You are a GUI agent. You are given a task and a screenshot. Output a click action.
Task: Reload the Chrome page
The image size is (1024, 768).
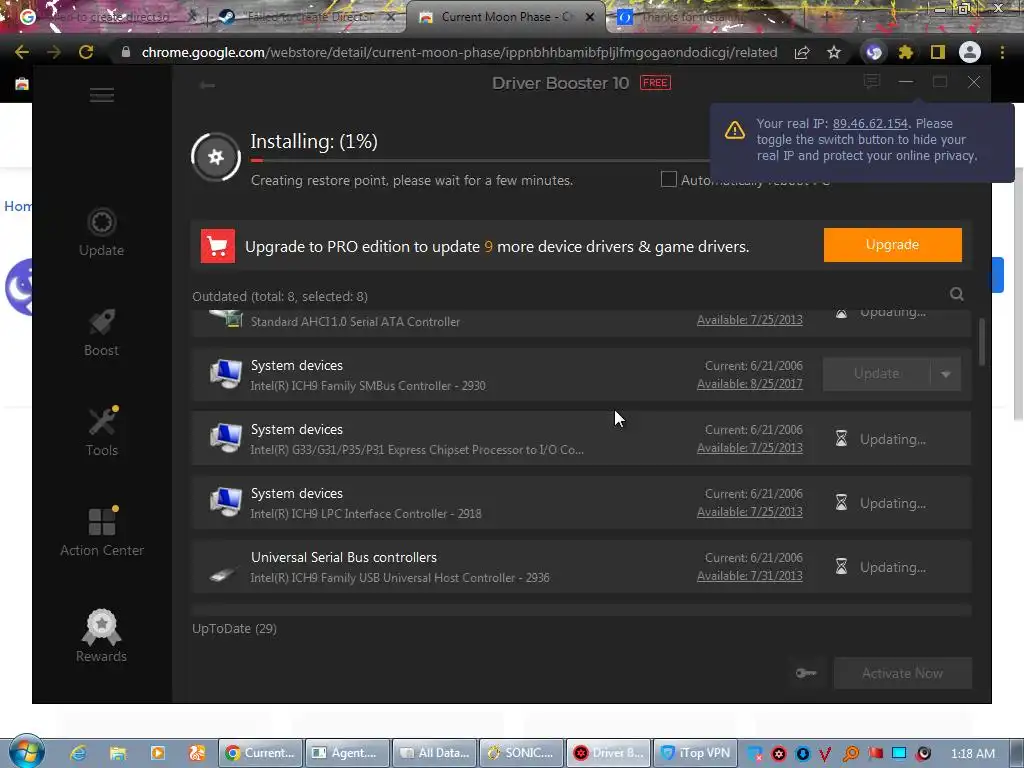86,52
